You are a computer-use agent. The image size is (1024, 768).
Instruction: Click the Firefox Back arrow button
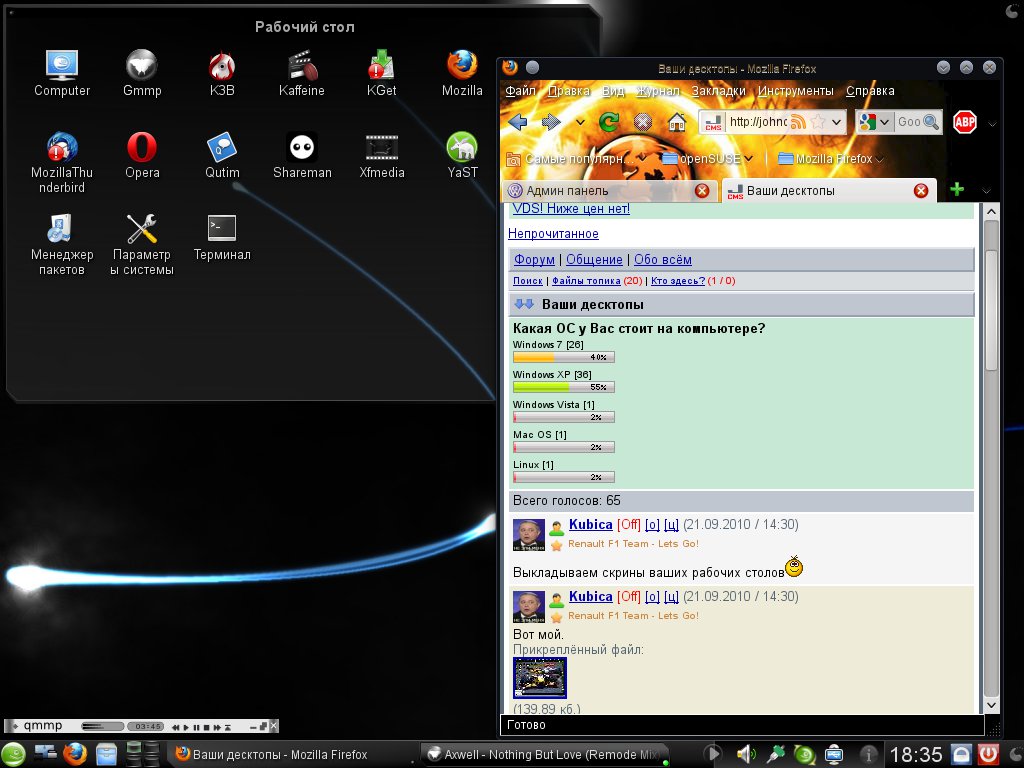(x=517, y=122)
